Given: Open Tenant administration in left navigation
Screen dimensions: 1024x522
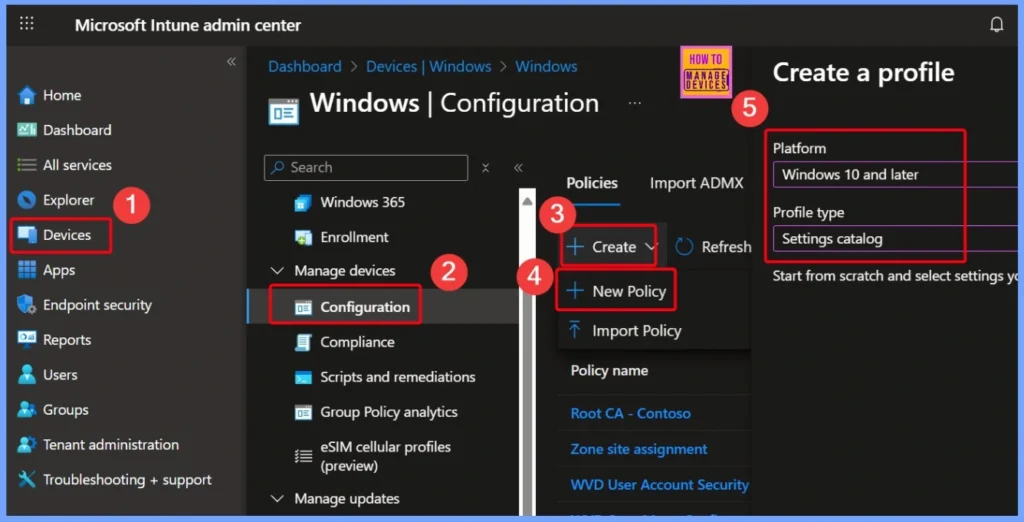Looking at the screenshot, I should point(110,445).
